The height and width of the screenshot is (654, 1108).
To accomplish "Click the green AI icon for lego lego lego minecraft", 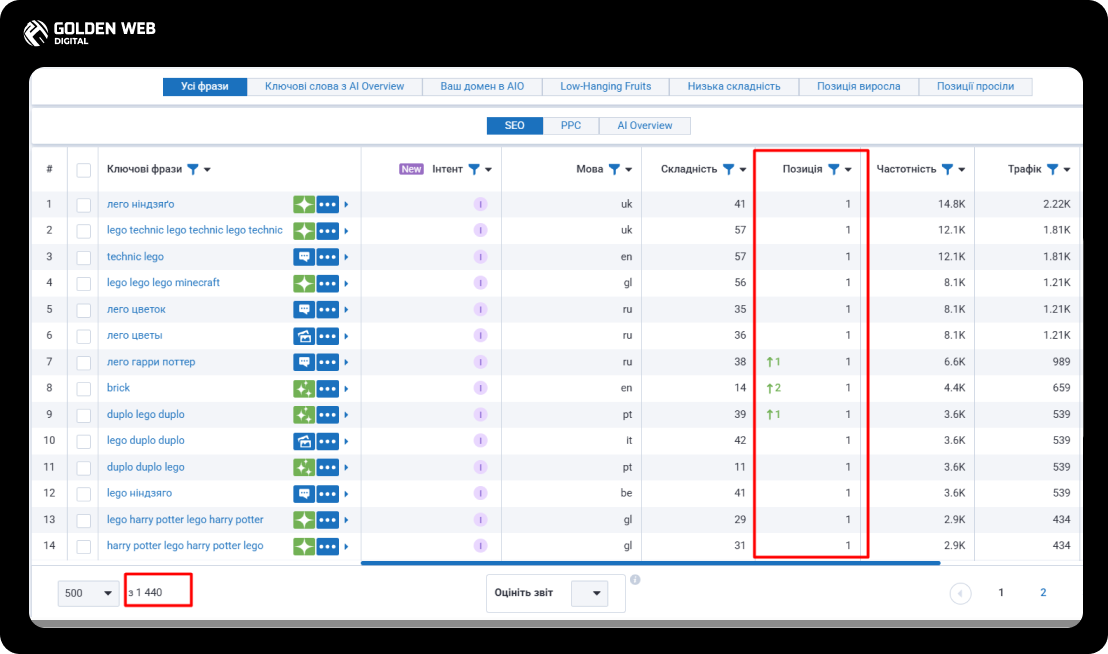I will (x=304, y=283).
